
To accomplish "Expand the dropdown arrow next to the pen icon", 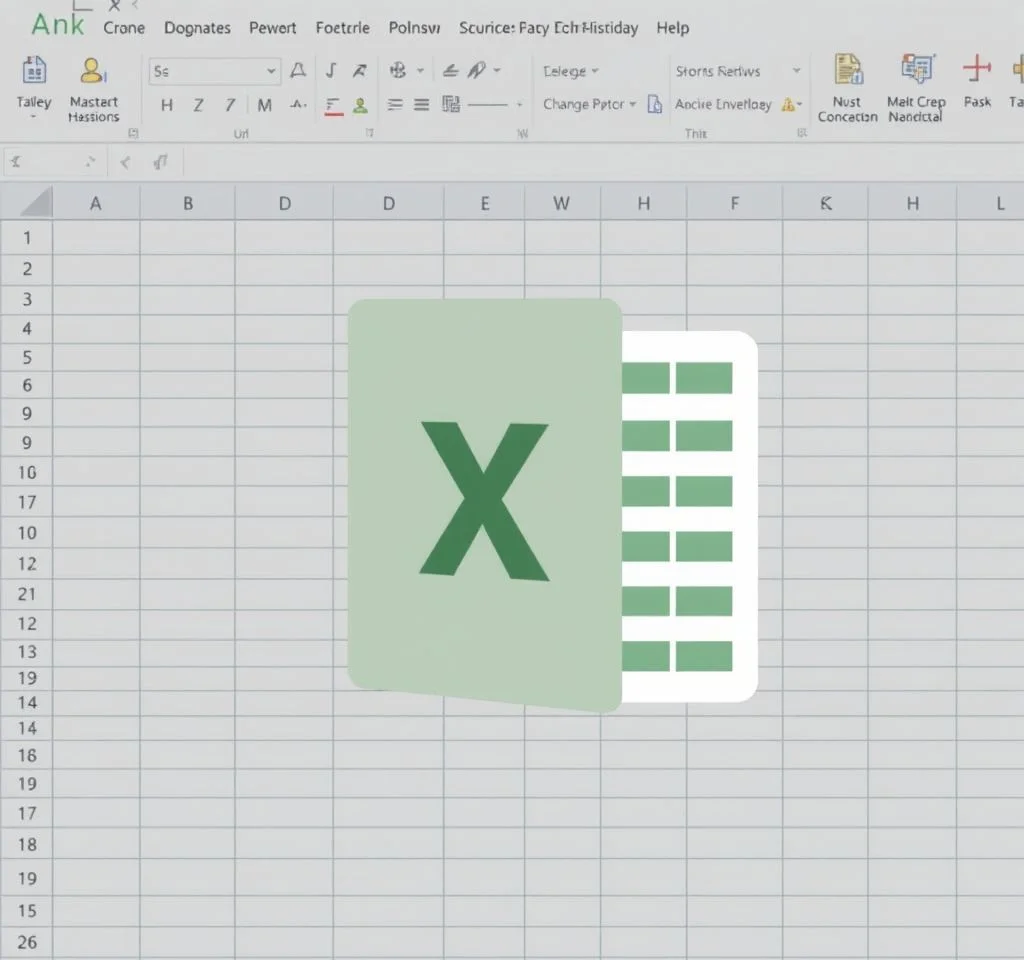I will click(497, 70).
